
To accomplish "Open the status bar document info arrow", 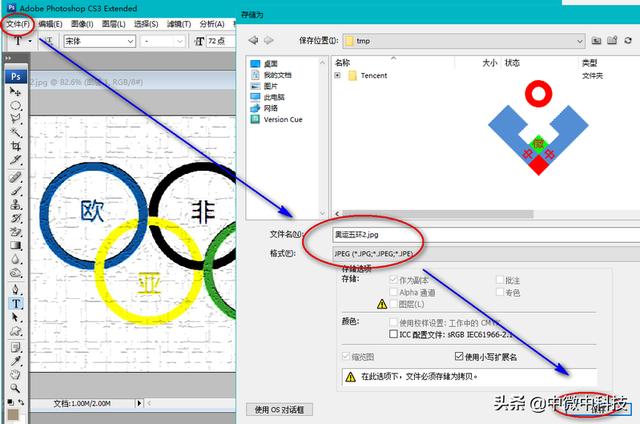I will pos(139,403).
